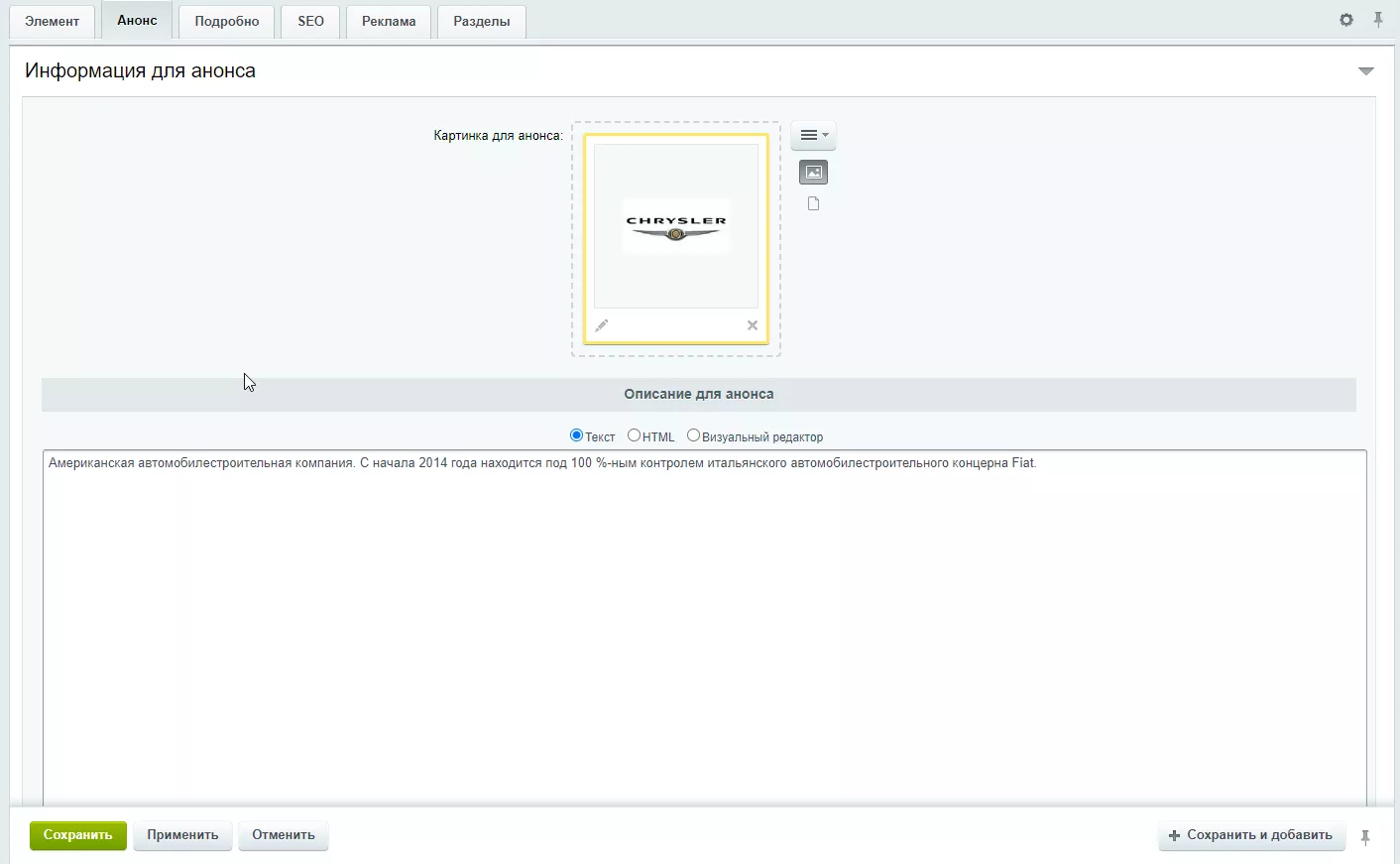Switch to the Подробно tab
Viewport: 1400px width, 864px height.
(227, 21)
